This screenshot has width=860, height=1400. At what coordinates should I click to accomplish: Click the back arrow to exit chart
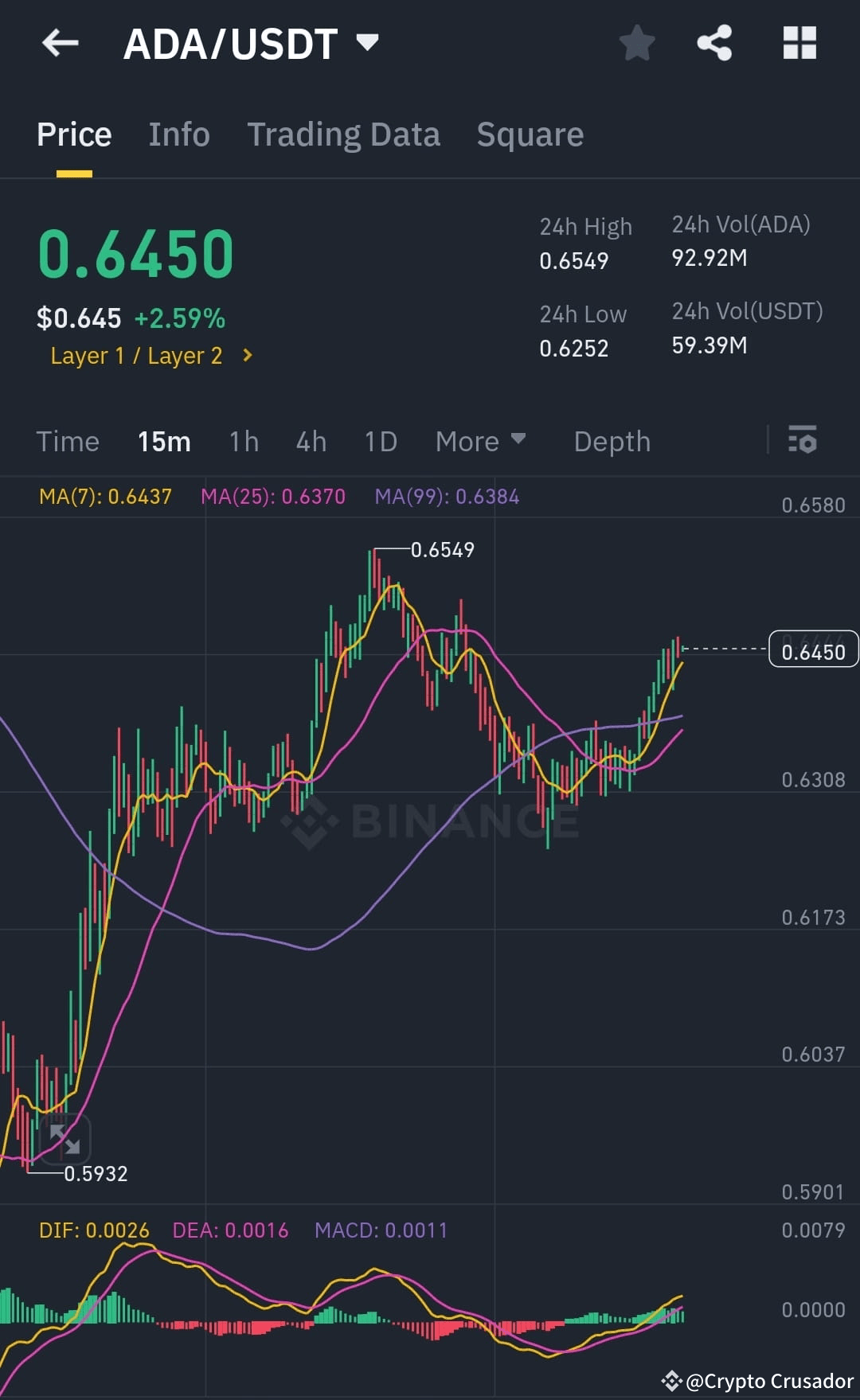(x=61, y=44)
